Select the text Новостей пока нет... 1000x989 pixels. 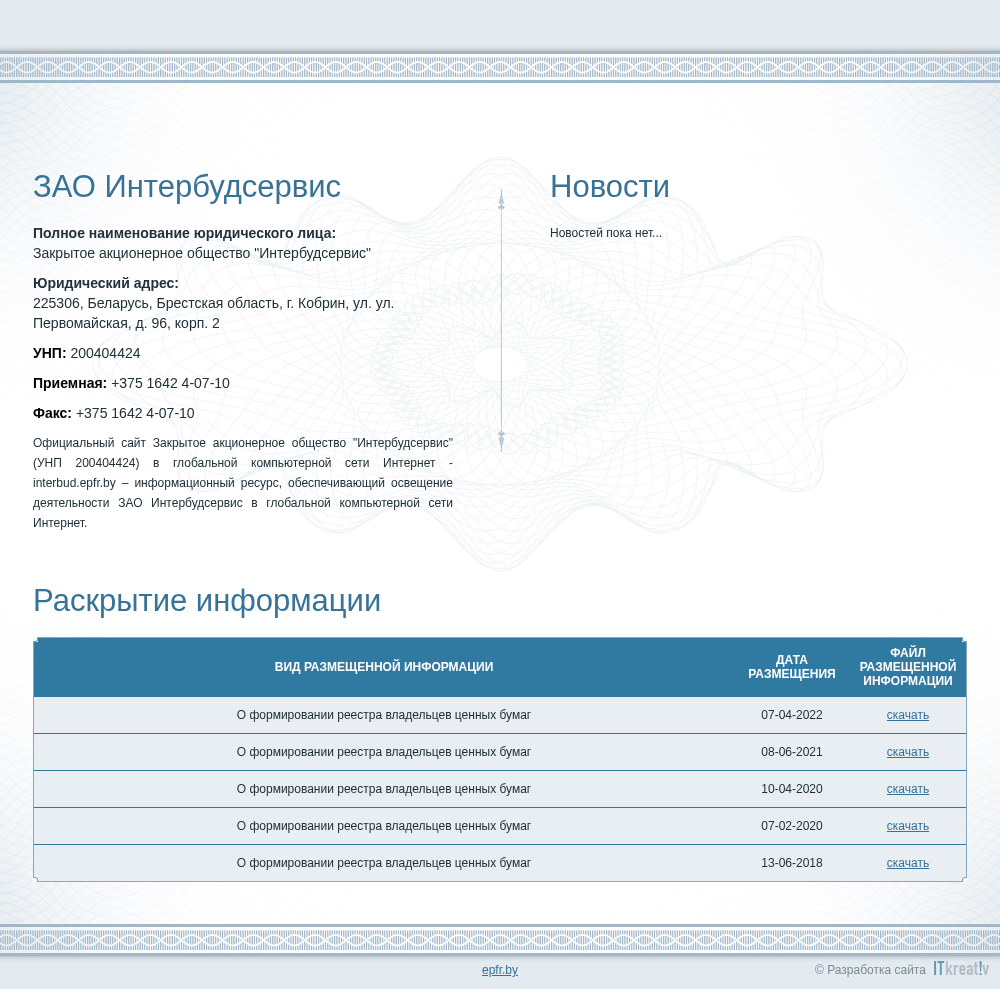[605, 233]
